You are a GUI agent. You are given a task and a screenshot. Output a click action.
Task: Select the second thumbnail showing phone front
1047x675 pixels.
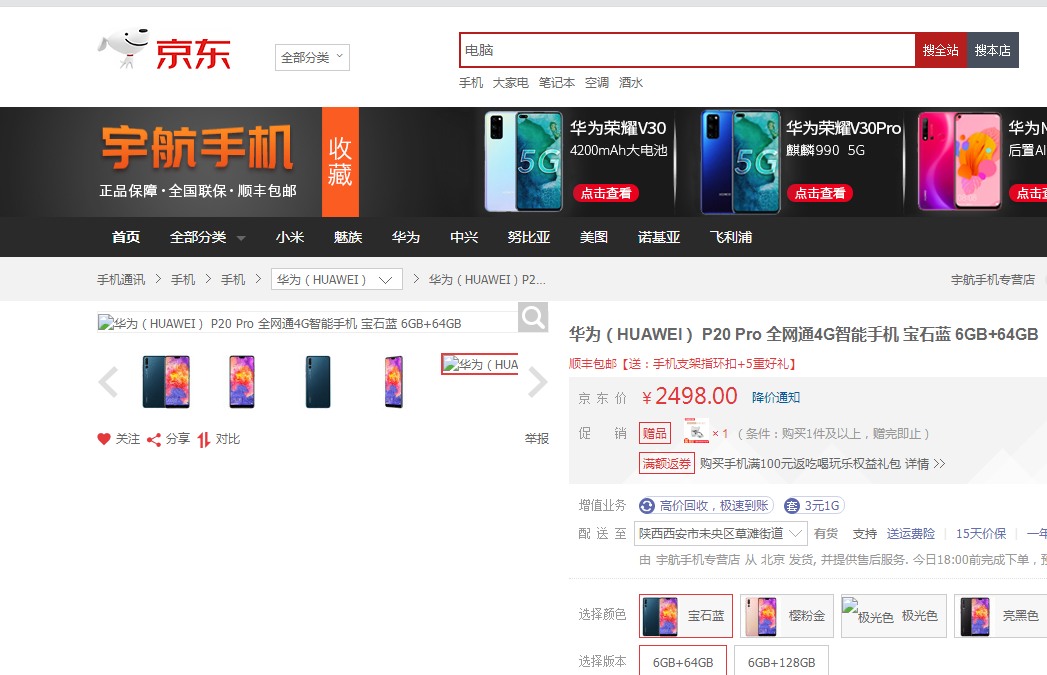pos(242,382)
